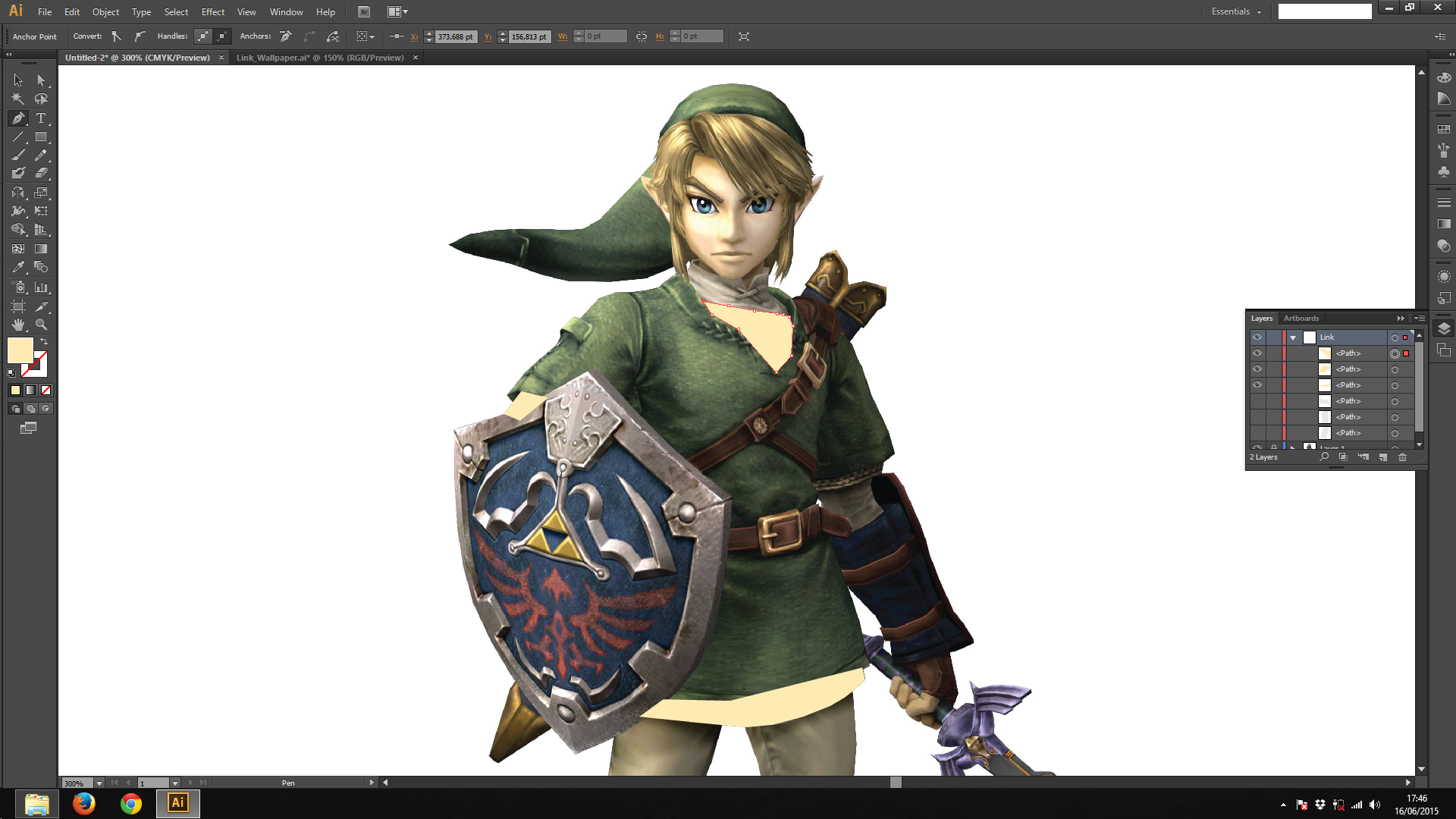Hide the first Path sublayer
1456x819 pixels.
click(x=1257, y=353)
